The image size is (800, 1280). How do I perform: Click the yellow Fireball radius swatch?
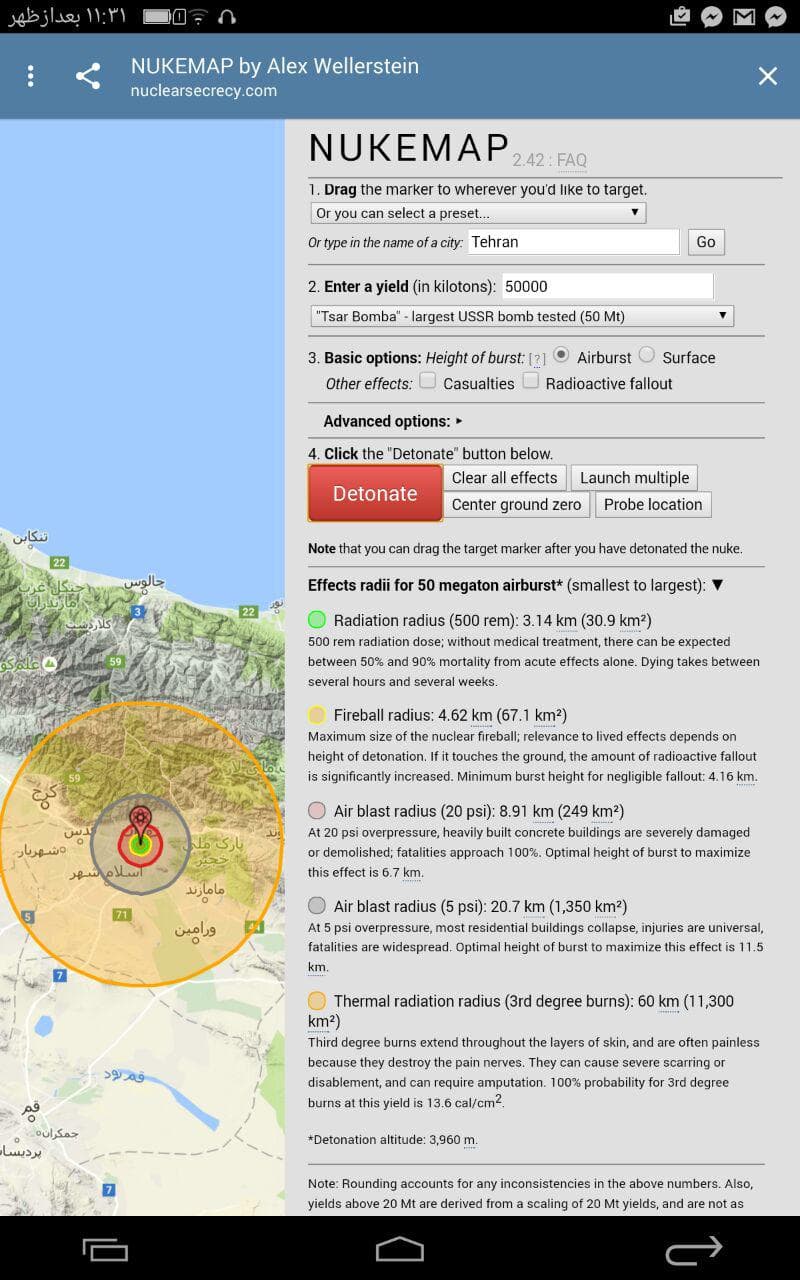pyautogui.click(x=317, y=715)
